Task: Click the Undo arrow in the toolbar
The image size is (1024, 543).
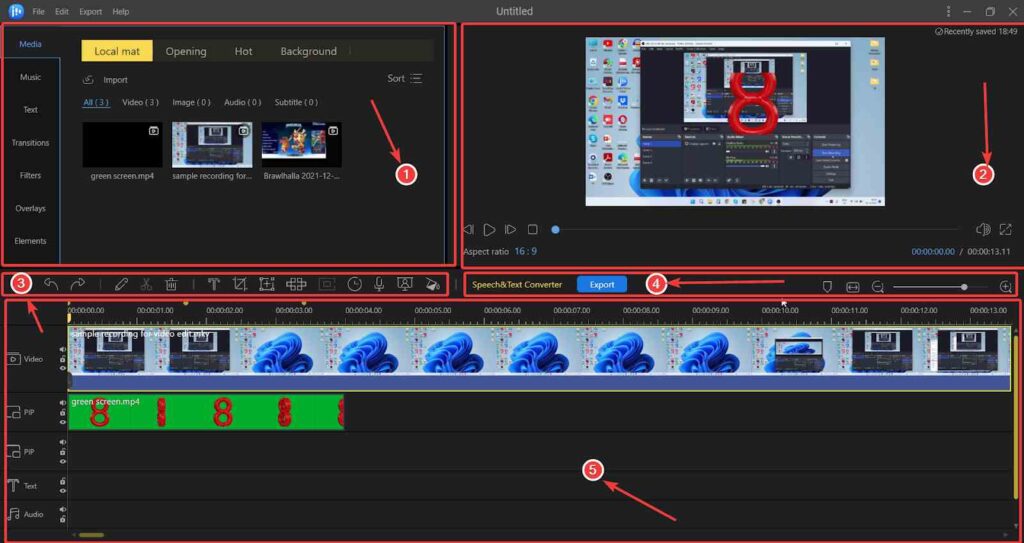Action: pyautogui.click(x=51, y=284)
